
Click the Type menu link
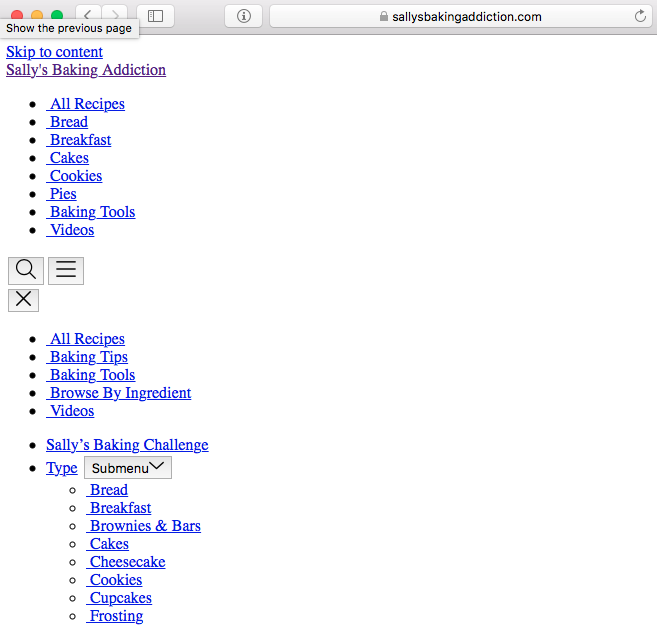(x=62, y=468)
